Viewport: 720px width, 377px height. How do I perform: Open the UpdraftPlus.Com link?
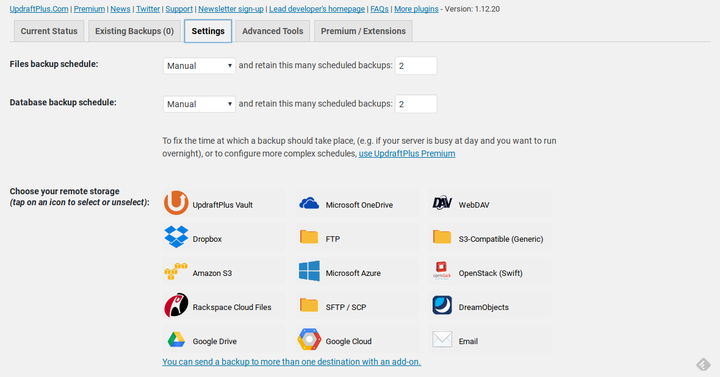[39, 9]
